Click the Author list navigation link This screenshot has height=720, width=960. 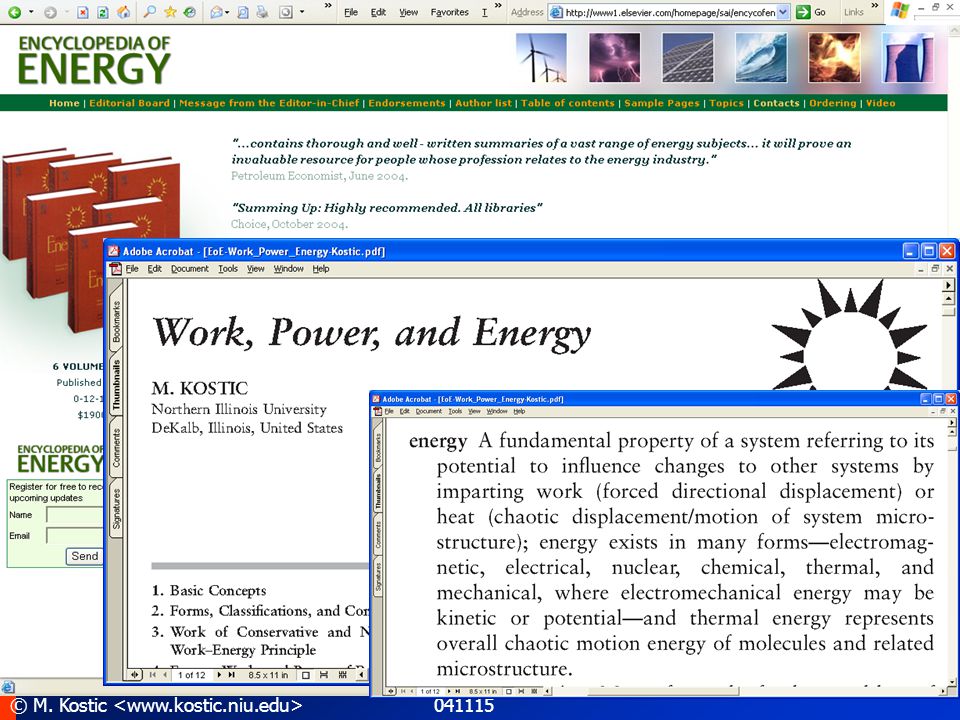(x=483, y=103)
